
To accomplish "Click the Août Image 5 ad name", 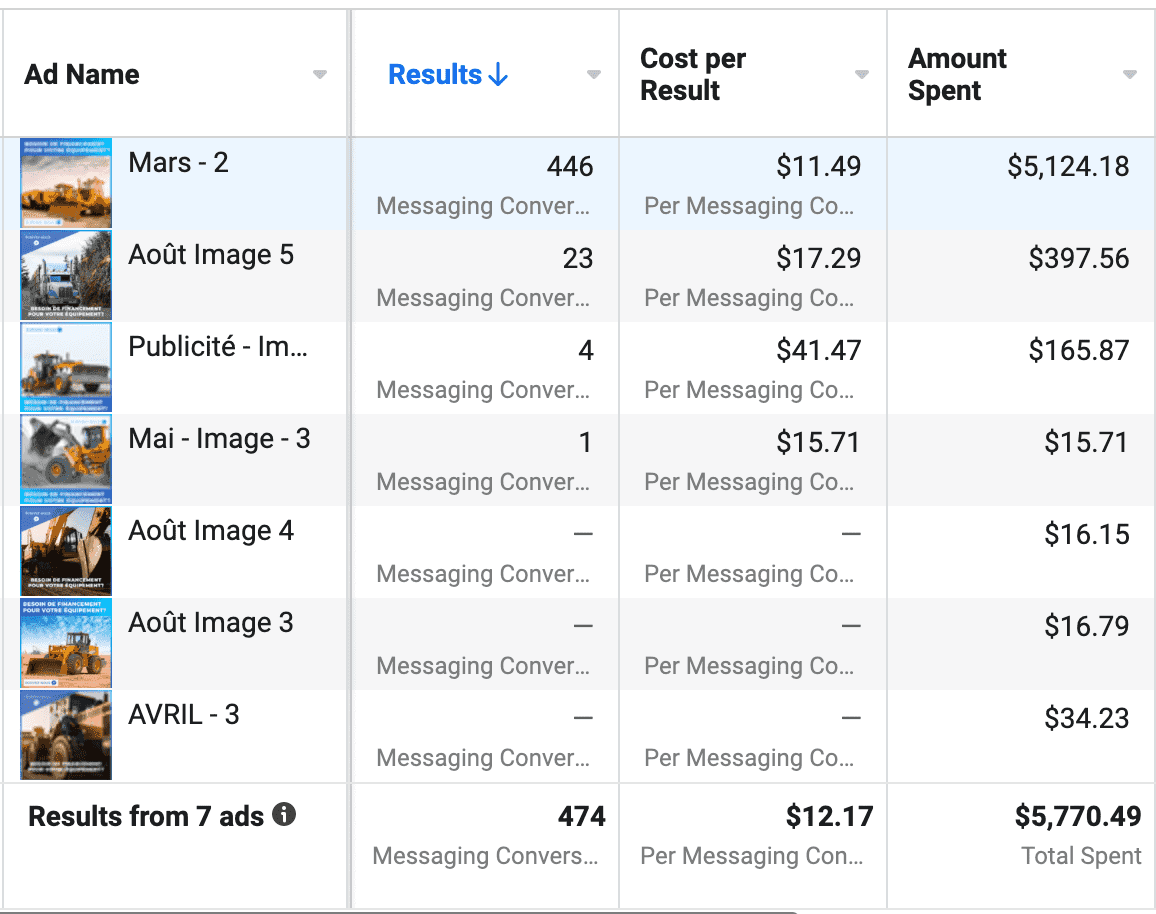I will (x=210, y=255).
